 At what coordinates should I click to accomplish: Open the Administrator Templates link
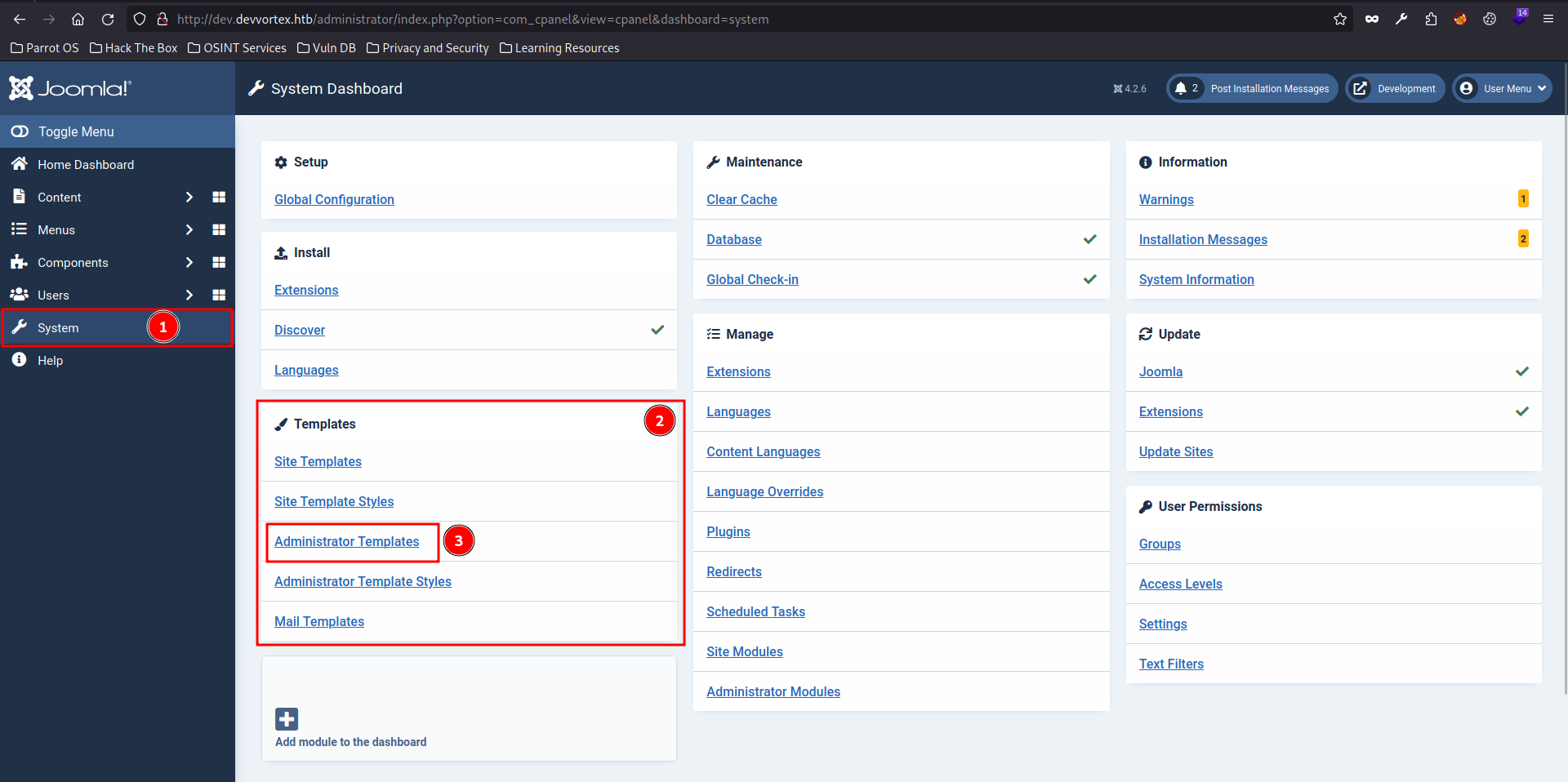[x=346, y=541]
